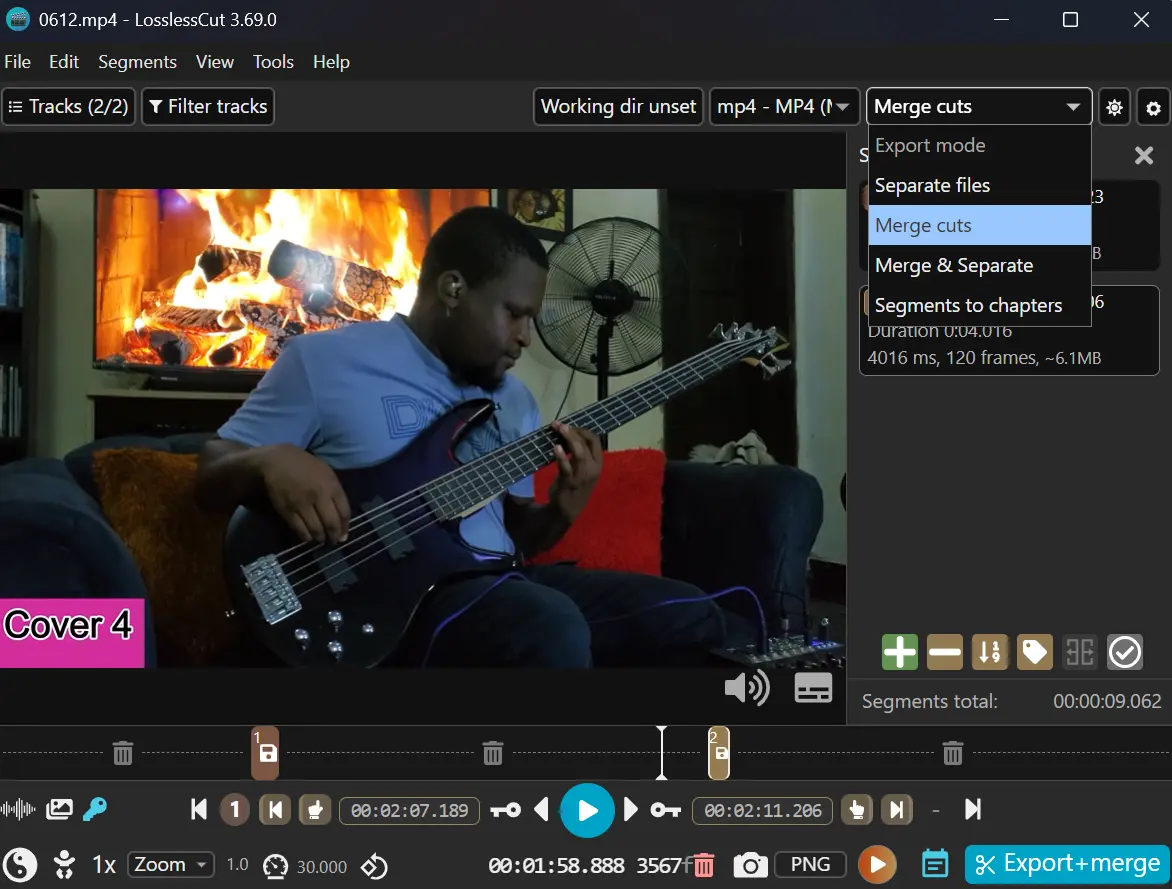
Task: Seek to next keyframe
Action: 665,810
